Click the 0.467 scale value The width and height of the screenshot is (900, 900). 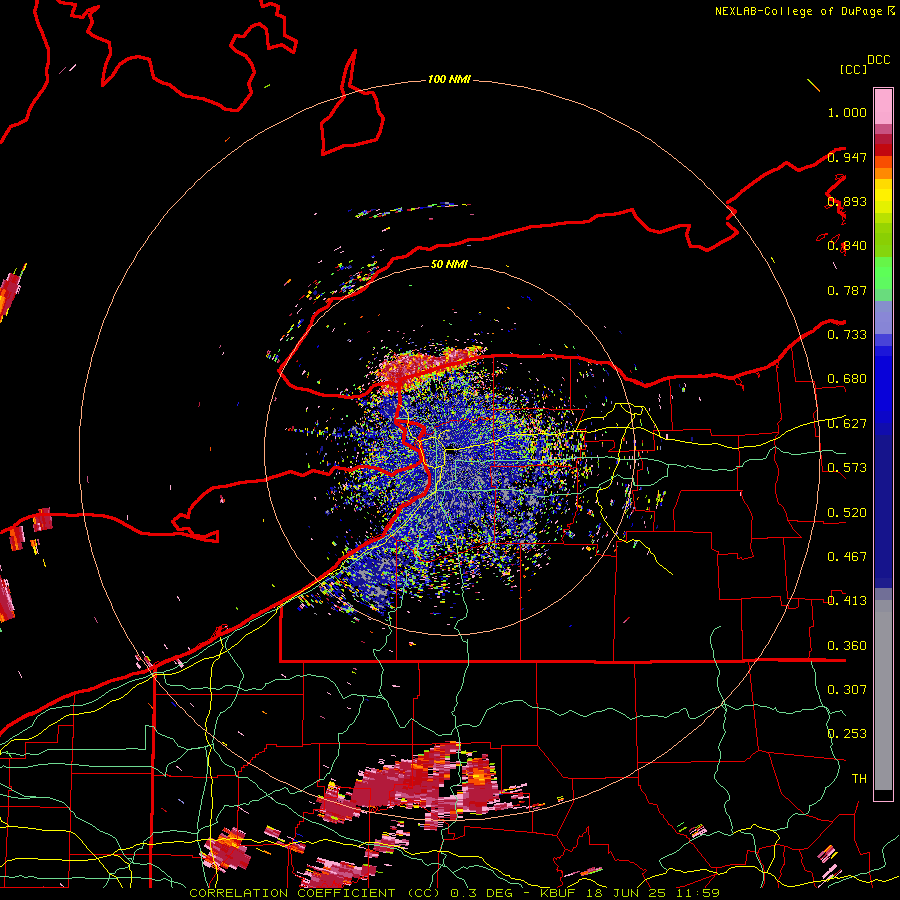tap(847, 557)
